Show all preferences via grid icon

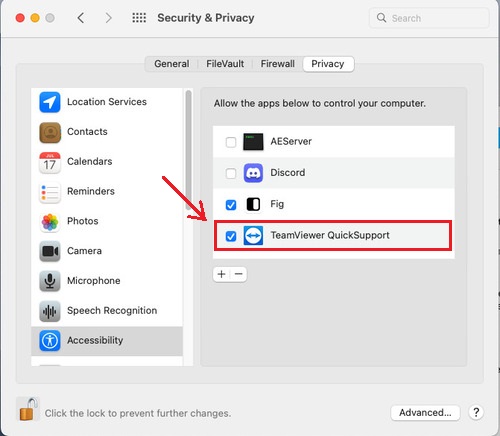[x=139, y=18]
